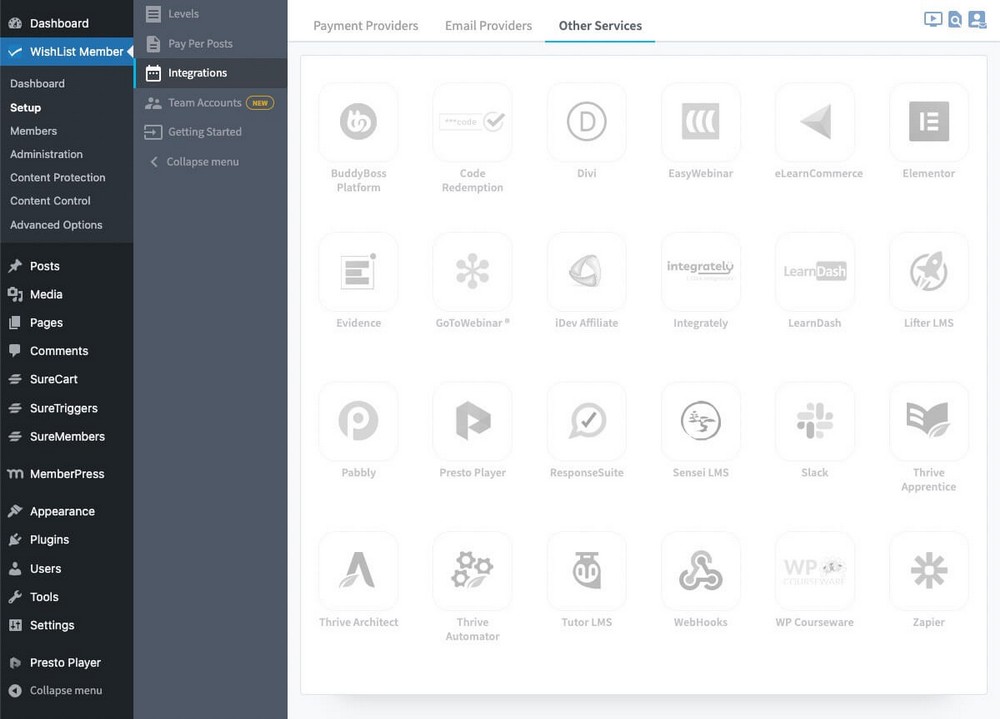Open the Levels submenu item
The height and width of the screenshot is (719, 1000).
[x=211, y=14]
